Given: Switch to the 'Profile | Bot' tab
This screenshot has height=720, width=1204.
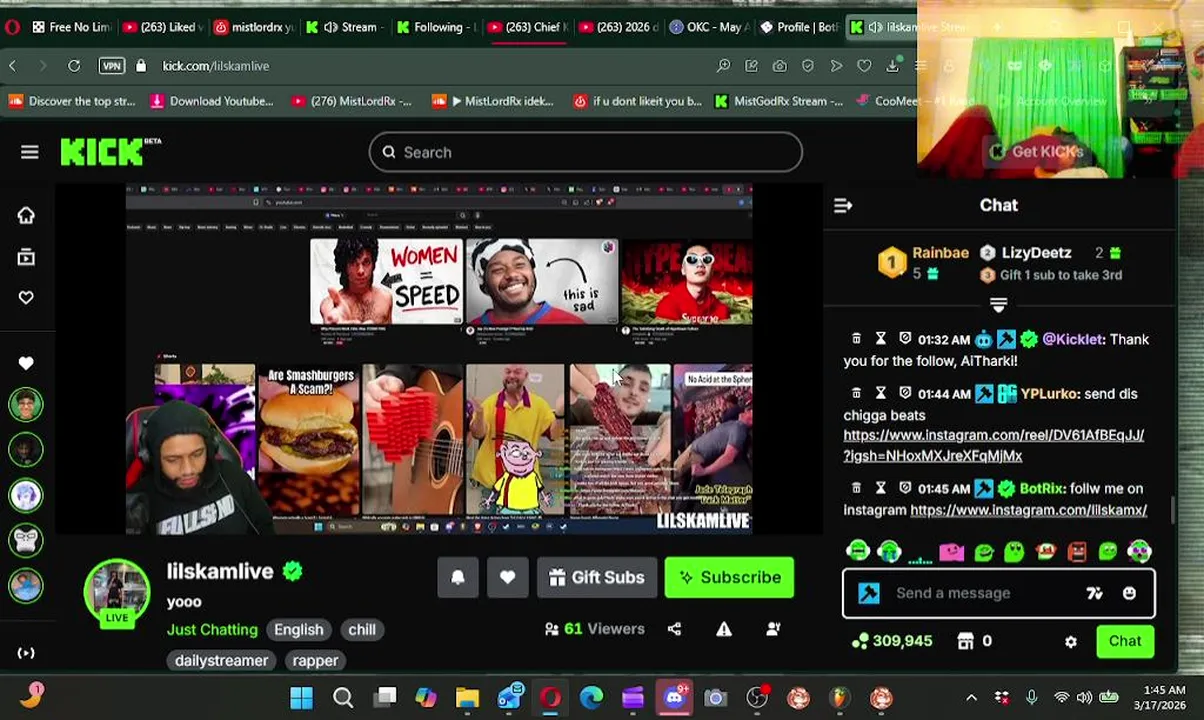Looking at the screenshot, I should coord(800,27).
